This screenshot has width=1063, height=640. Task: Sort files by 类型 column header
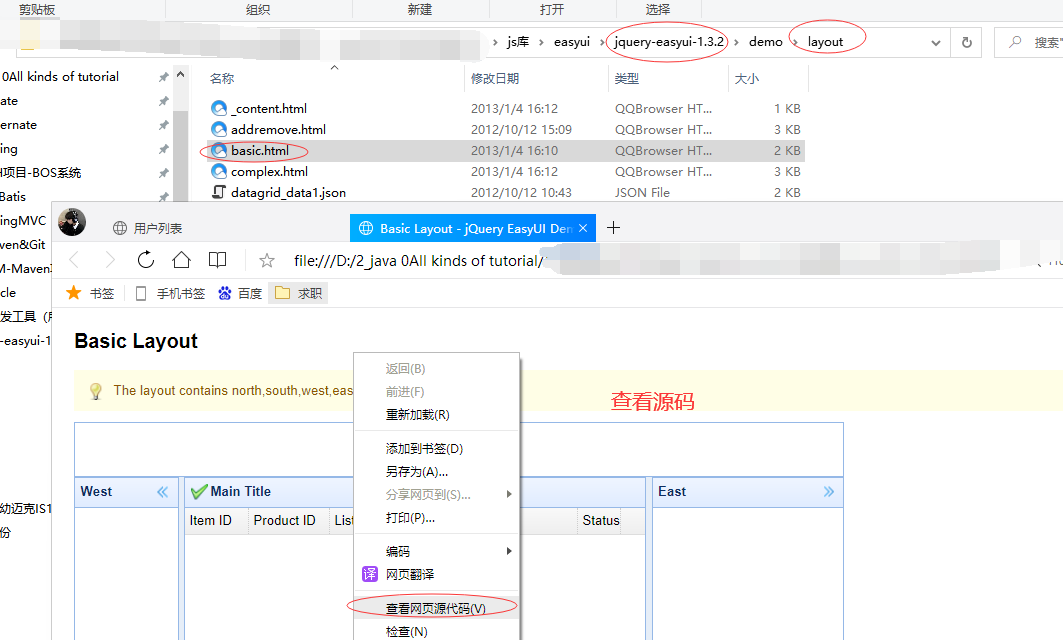626,79
